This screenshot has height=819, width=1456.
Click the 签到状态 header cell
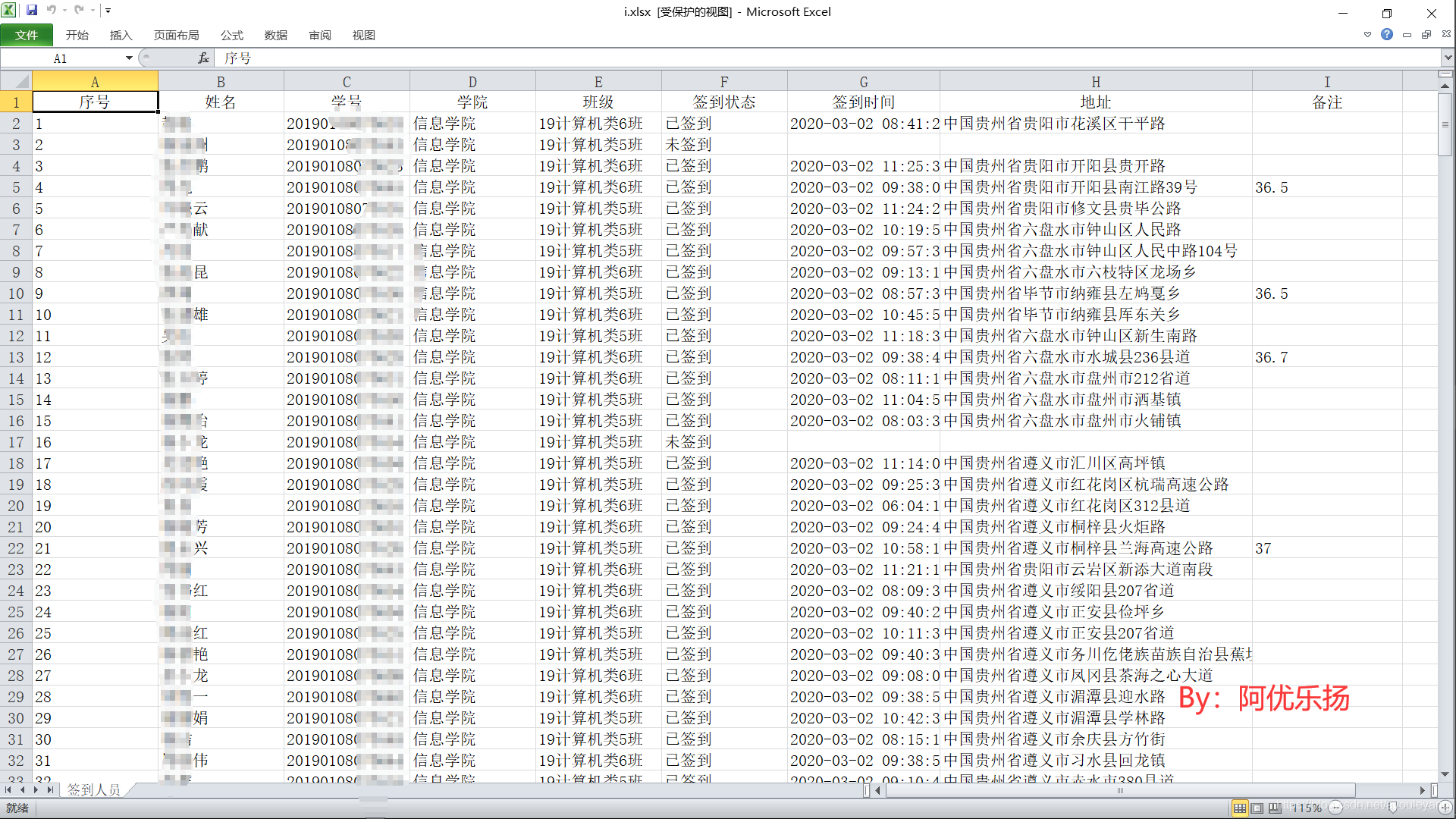[724, 102]
